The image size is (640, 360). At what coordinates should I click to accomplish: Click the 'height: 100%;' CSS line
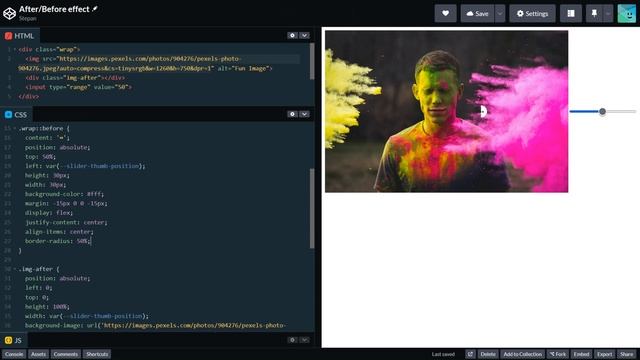pos(47,307)
